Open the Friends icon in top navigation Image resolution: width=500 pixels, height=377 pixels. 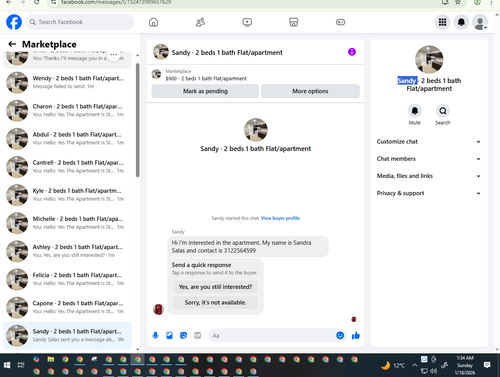(x=200, y=22)
